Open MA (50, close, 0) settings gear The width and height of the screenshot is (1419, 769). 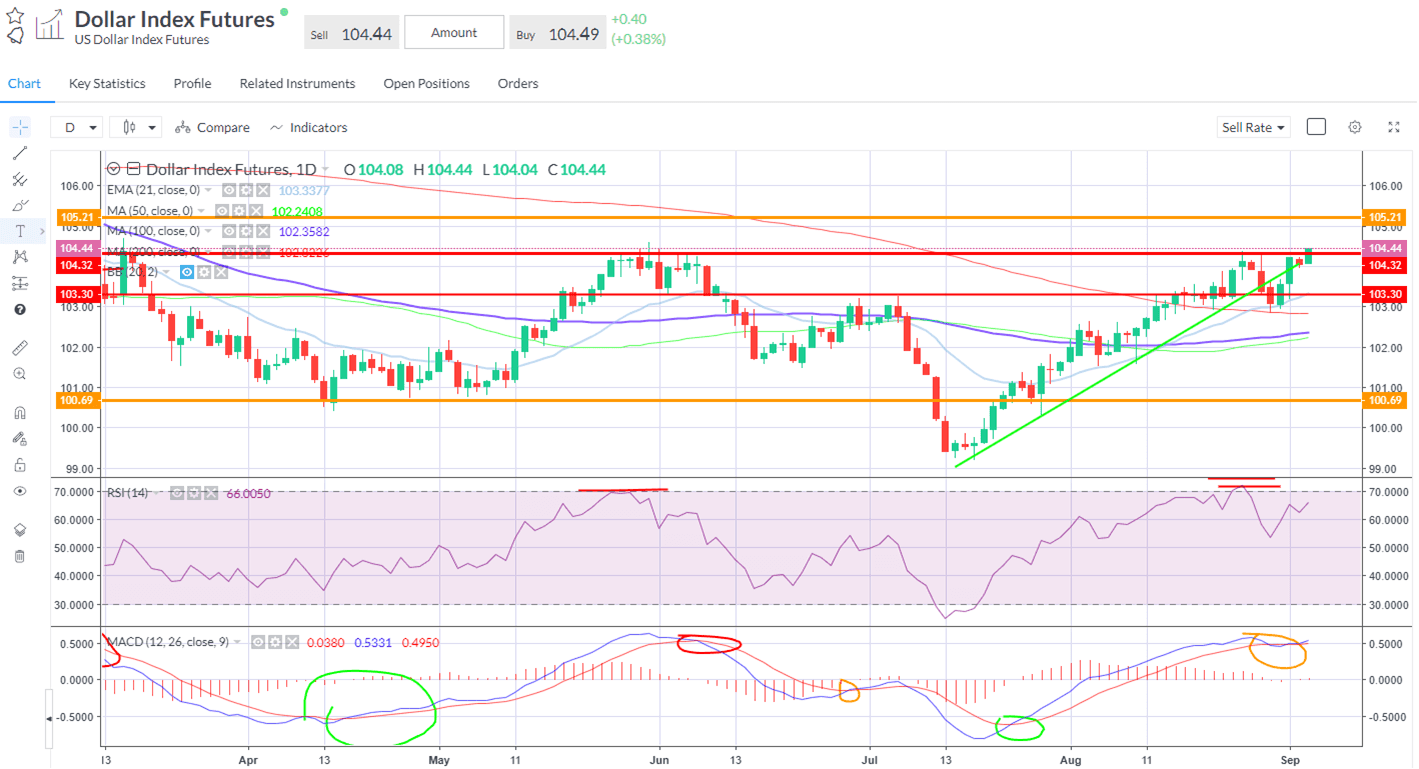(239, 211)
